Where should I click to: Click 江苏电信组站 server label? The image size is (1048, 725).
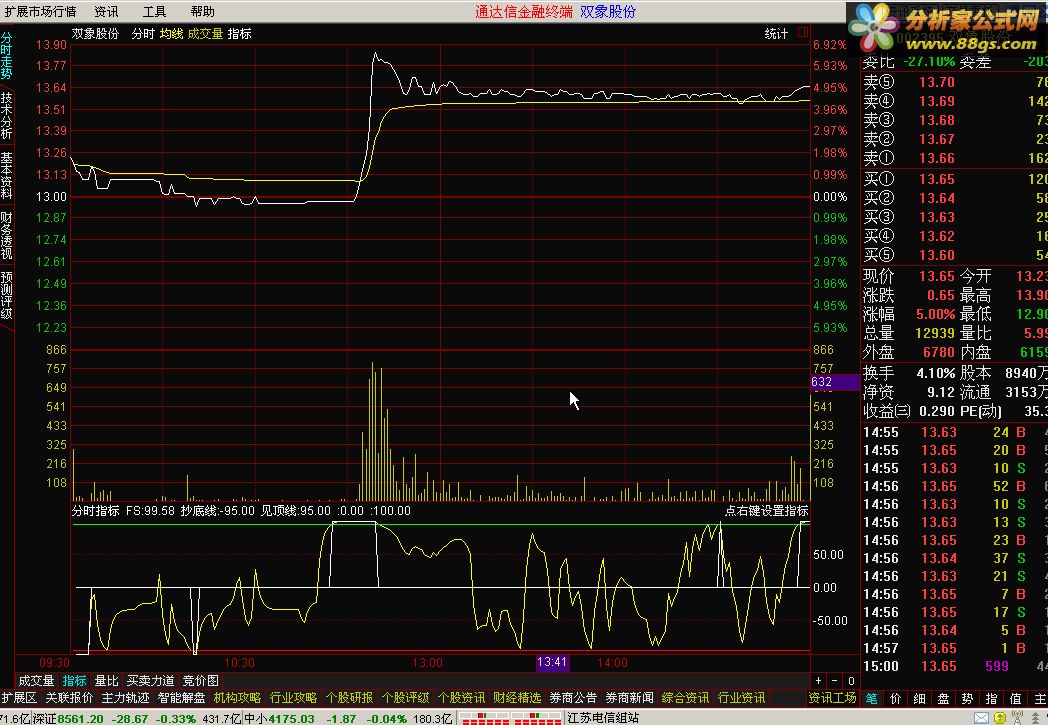(x=603, y=718)
